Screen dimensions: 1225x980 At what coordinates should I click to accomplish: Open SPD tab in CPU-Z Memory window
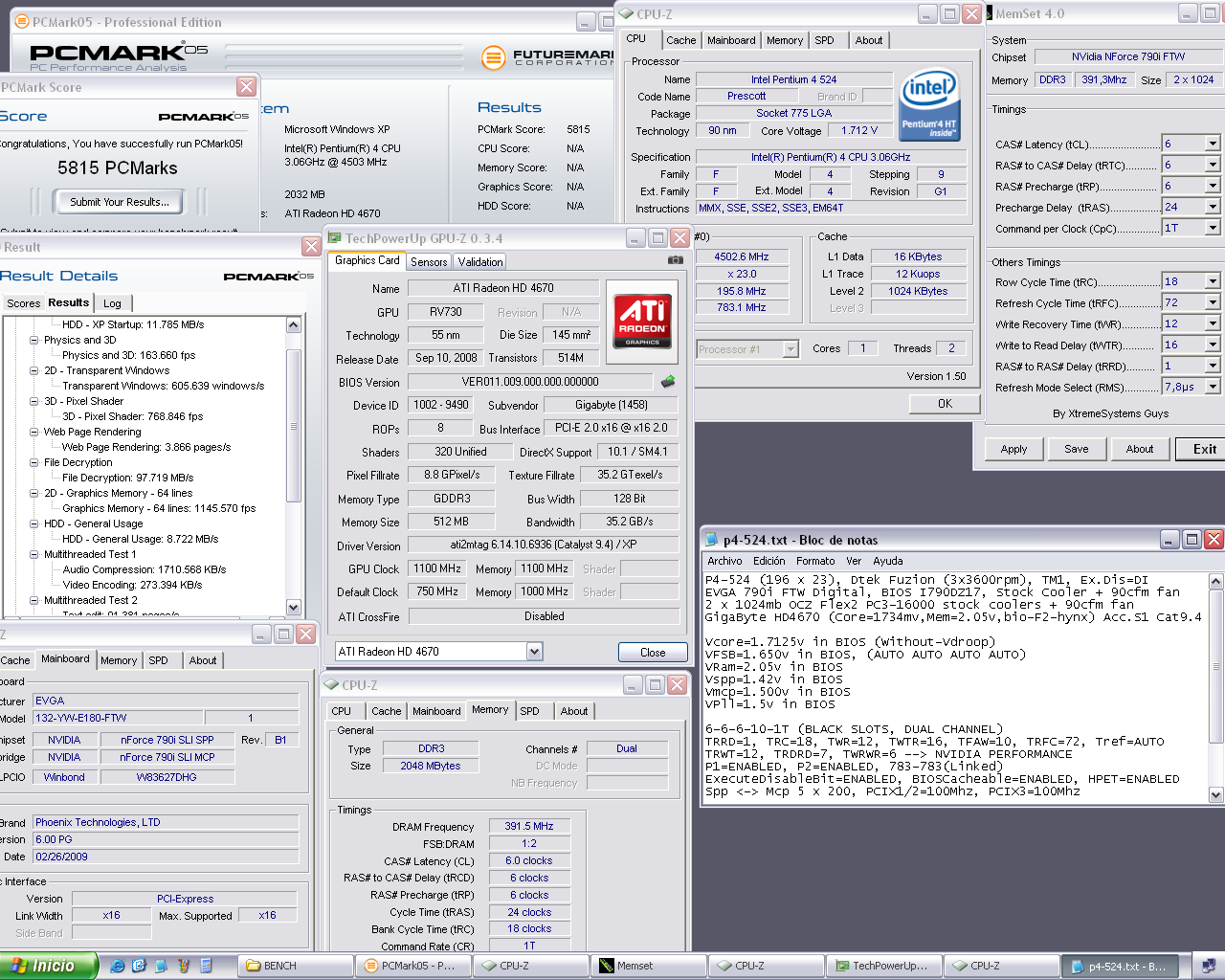[x=530, y=711]
